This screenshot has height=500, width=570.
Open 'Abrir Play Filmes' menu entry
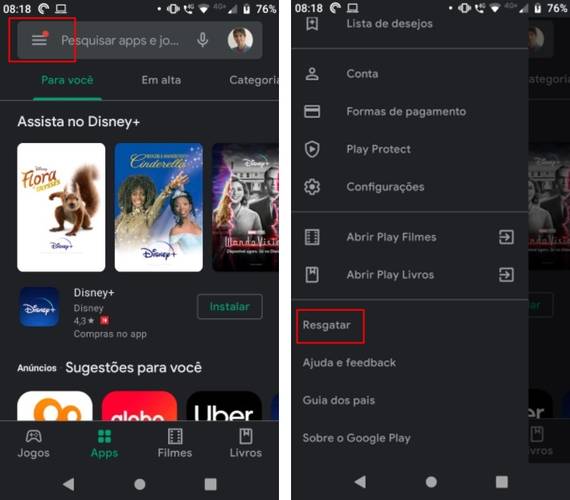(x=410, y=237)
